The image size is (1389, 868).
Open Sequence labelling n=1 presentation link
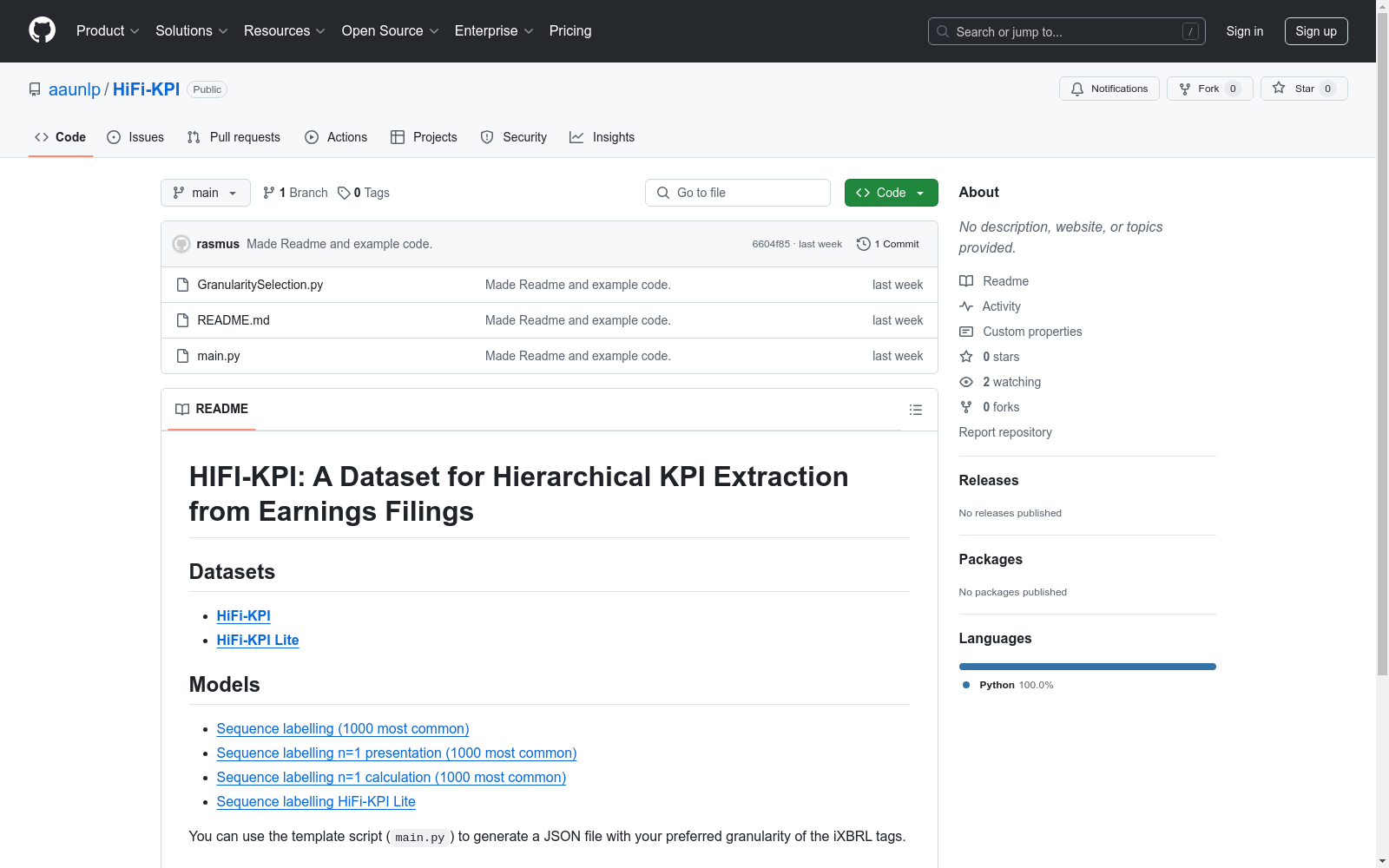coord(397,753)
